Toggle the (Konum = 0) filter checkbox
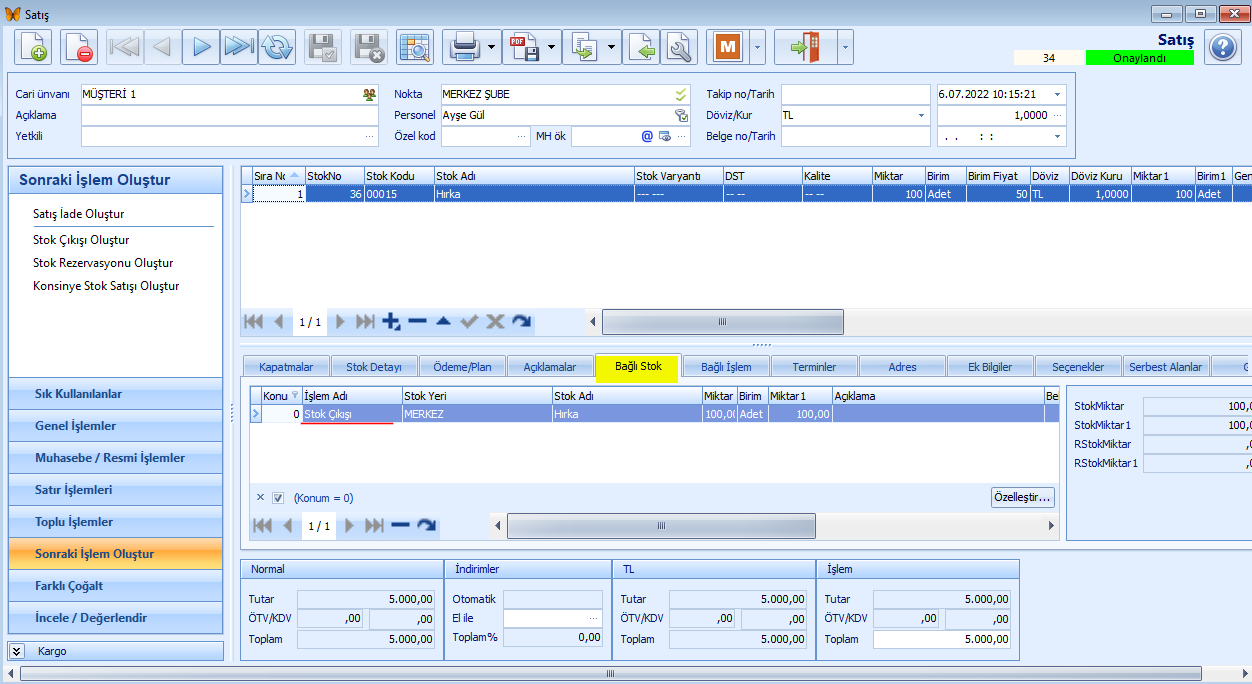 (278, 498)
